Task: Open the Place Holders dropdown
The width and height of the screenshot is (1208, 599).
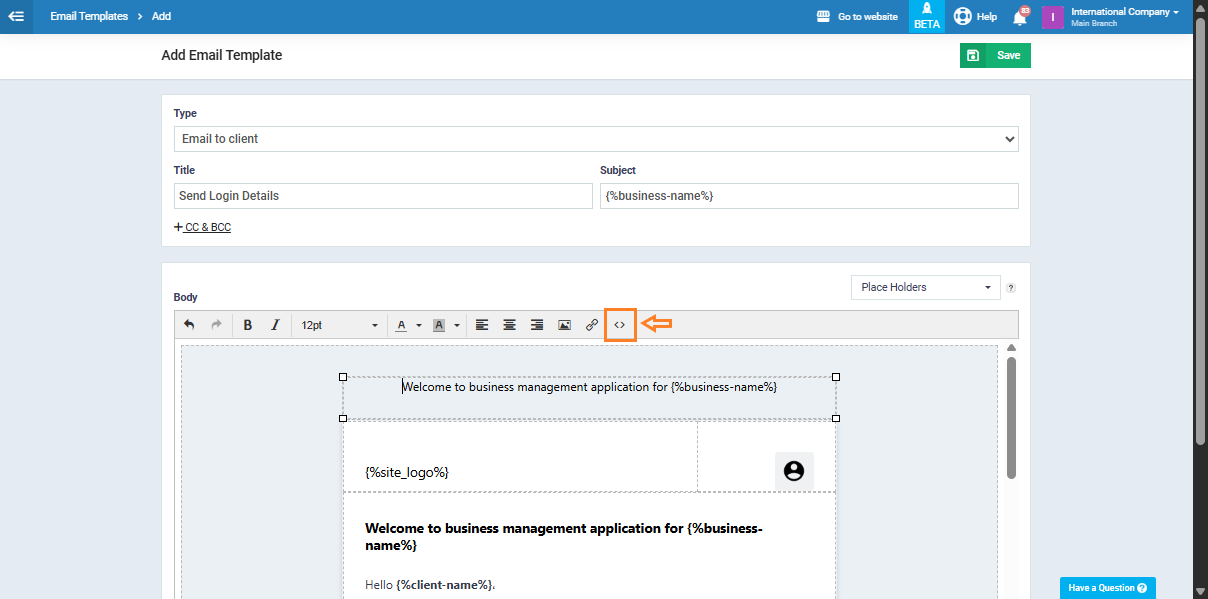Action: [925, 287]
